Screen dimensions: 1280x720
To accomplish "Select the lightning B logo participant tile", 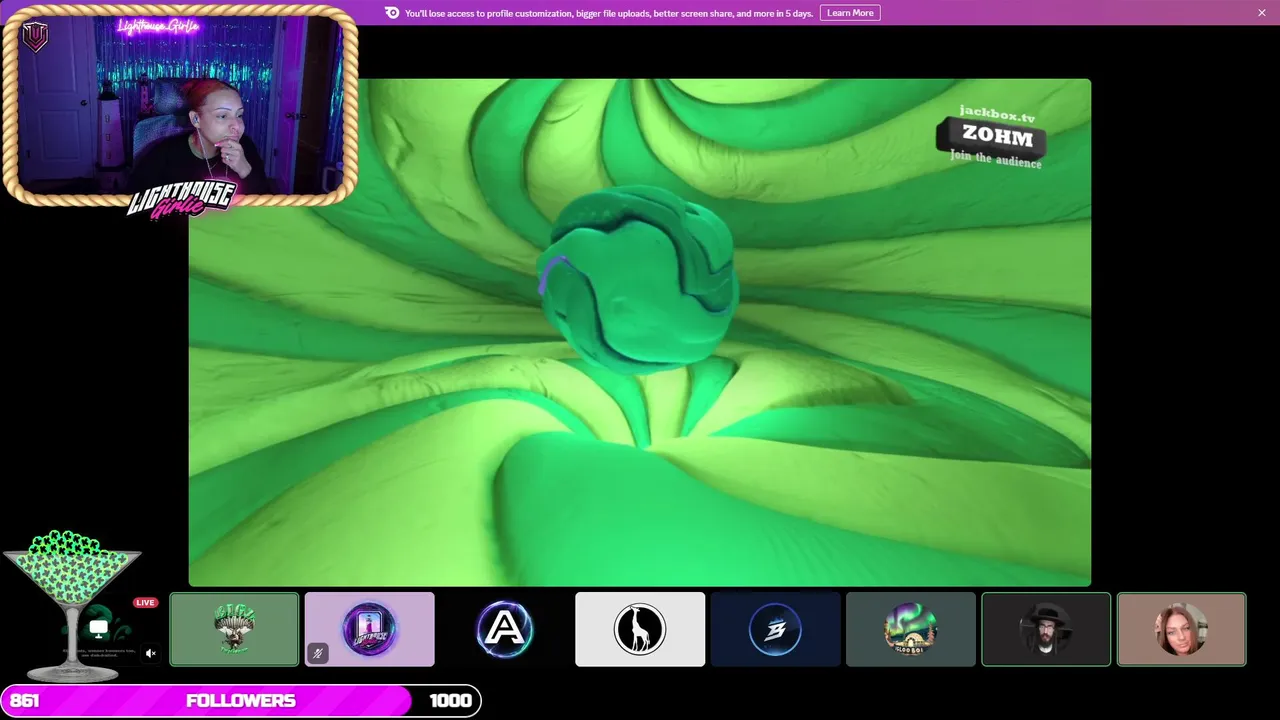I will 776,629.
